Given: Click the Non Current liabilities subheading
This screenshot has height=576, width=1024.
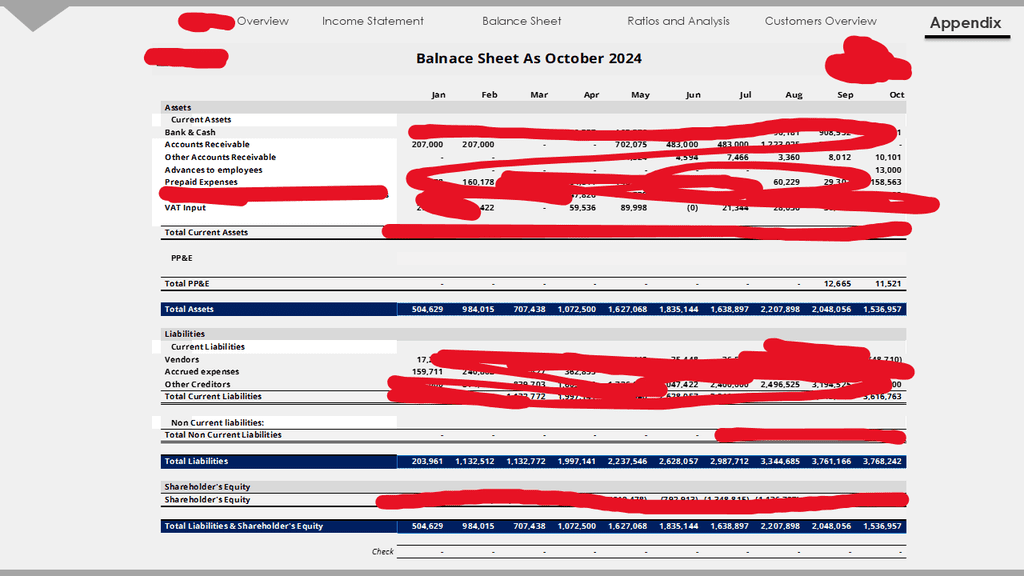Looking at the screenshot, I should click(x=217, y=423).
